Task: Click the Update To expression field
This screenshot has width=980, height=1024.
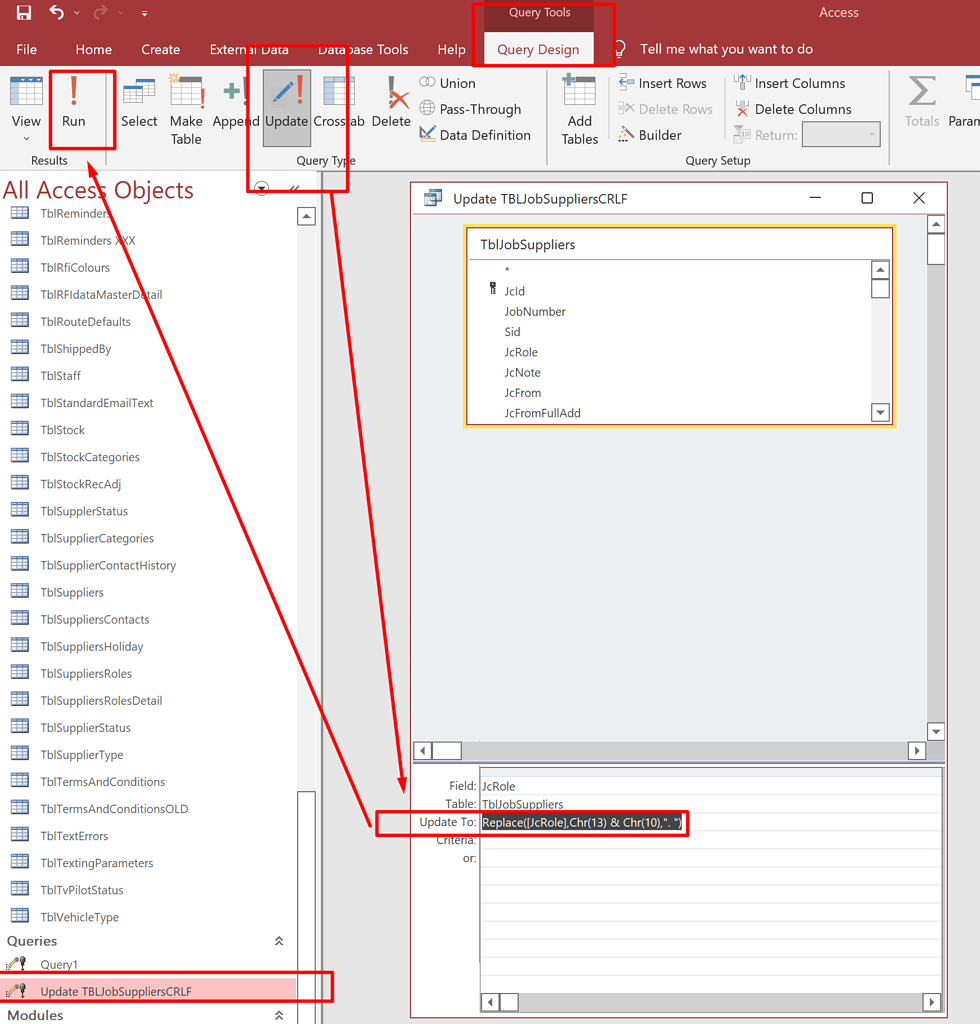Action: 583,822
